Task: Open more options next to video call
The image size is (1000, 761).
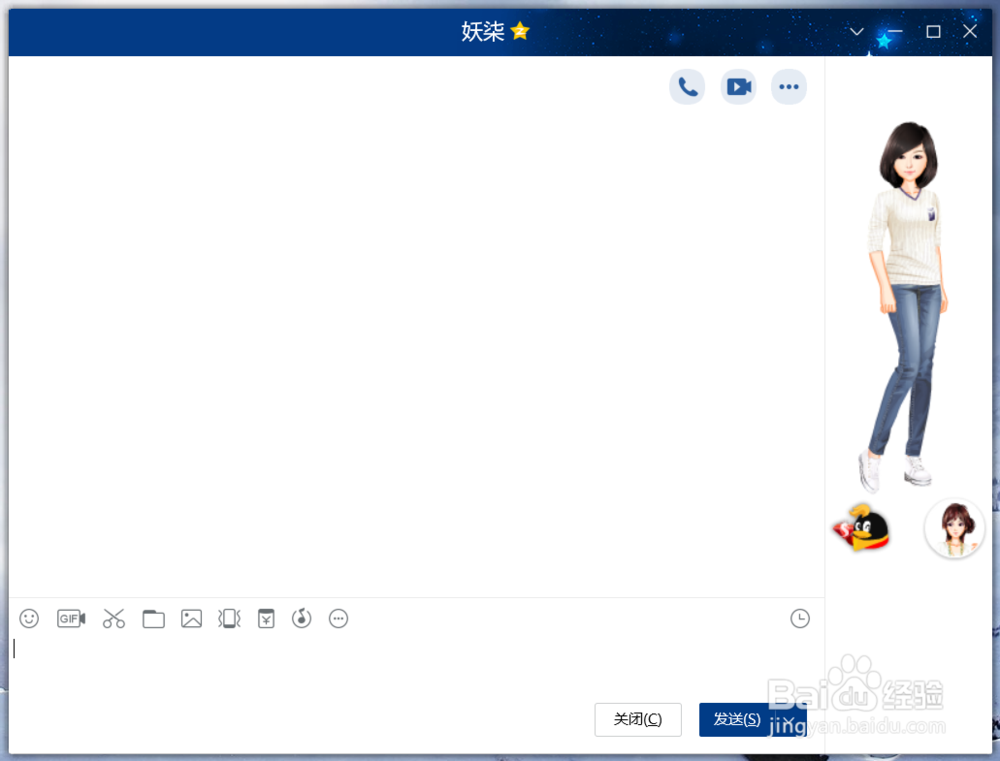Action: [x=789, y=87]
